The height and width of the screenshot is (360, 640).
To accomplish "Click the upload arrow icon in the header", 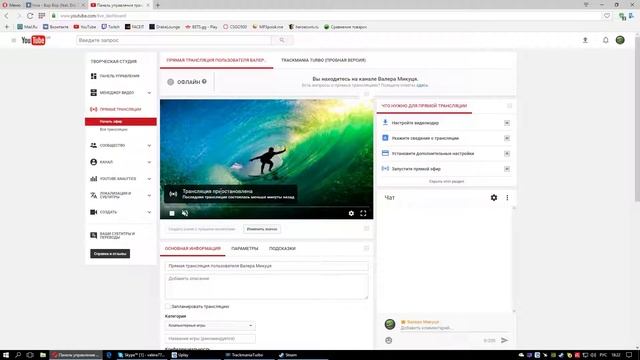I will [585, 40].
